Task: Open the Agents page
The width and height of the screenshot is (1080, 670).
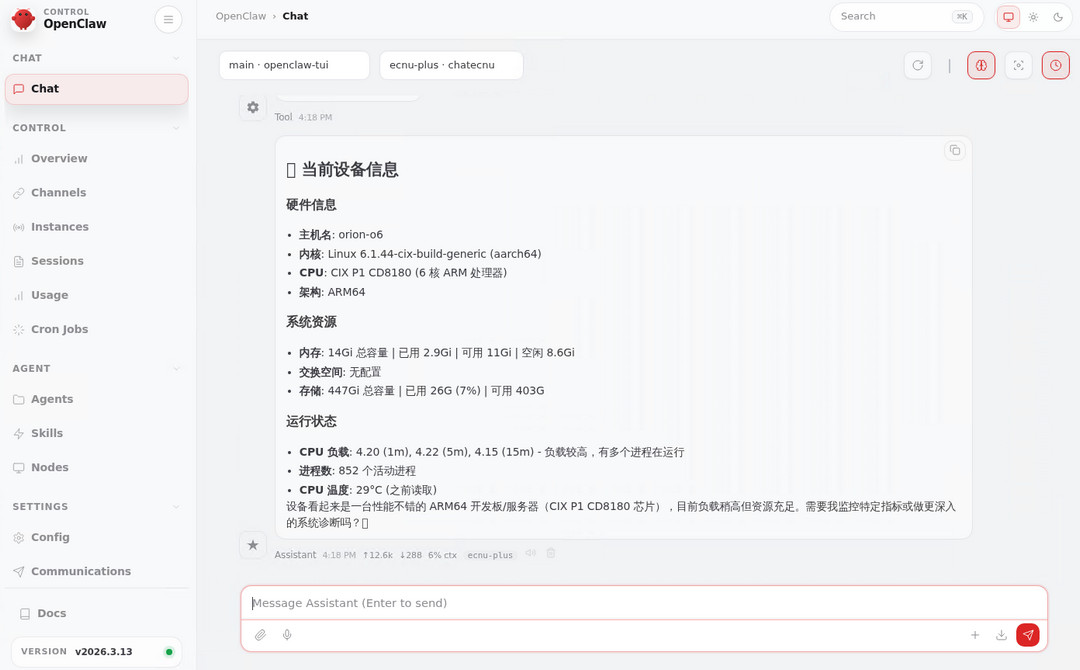Action: coord(96,399)
